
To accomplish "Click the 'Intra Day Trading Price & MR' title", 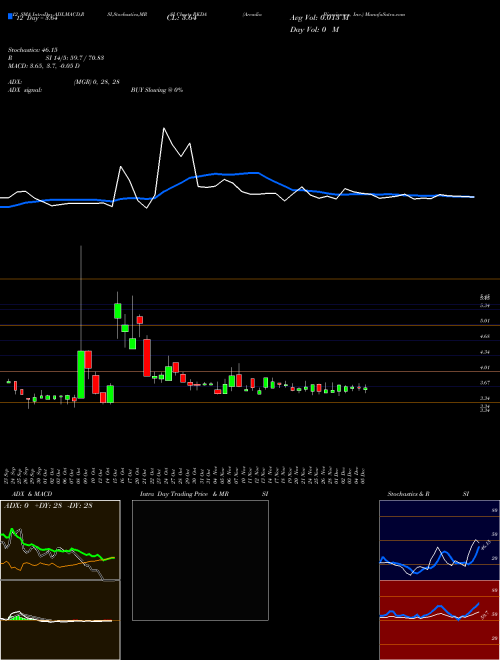I will click(x=184, y=494).
